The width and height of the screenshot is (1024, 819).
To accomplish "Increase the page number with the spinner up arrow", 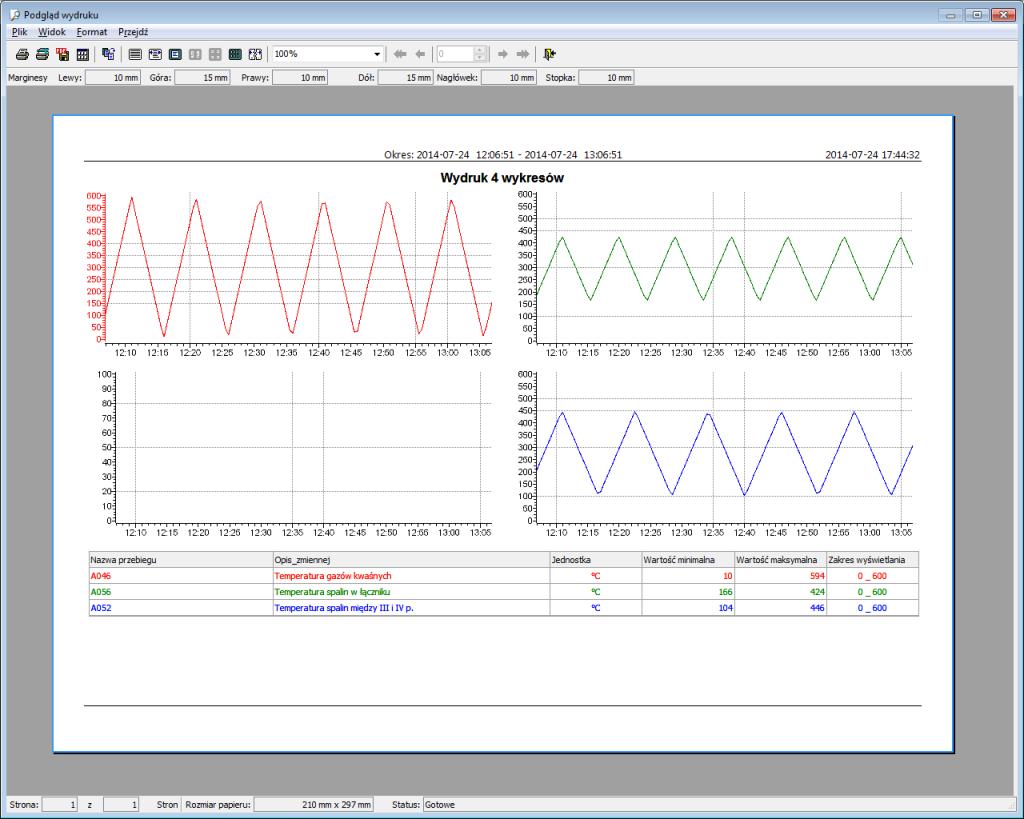I will coord(481,50).
